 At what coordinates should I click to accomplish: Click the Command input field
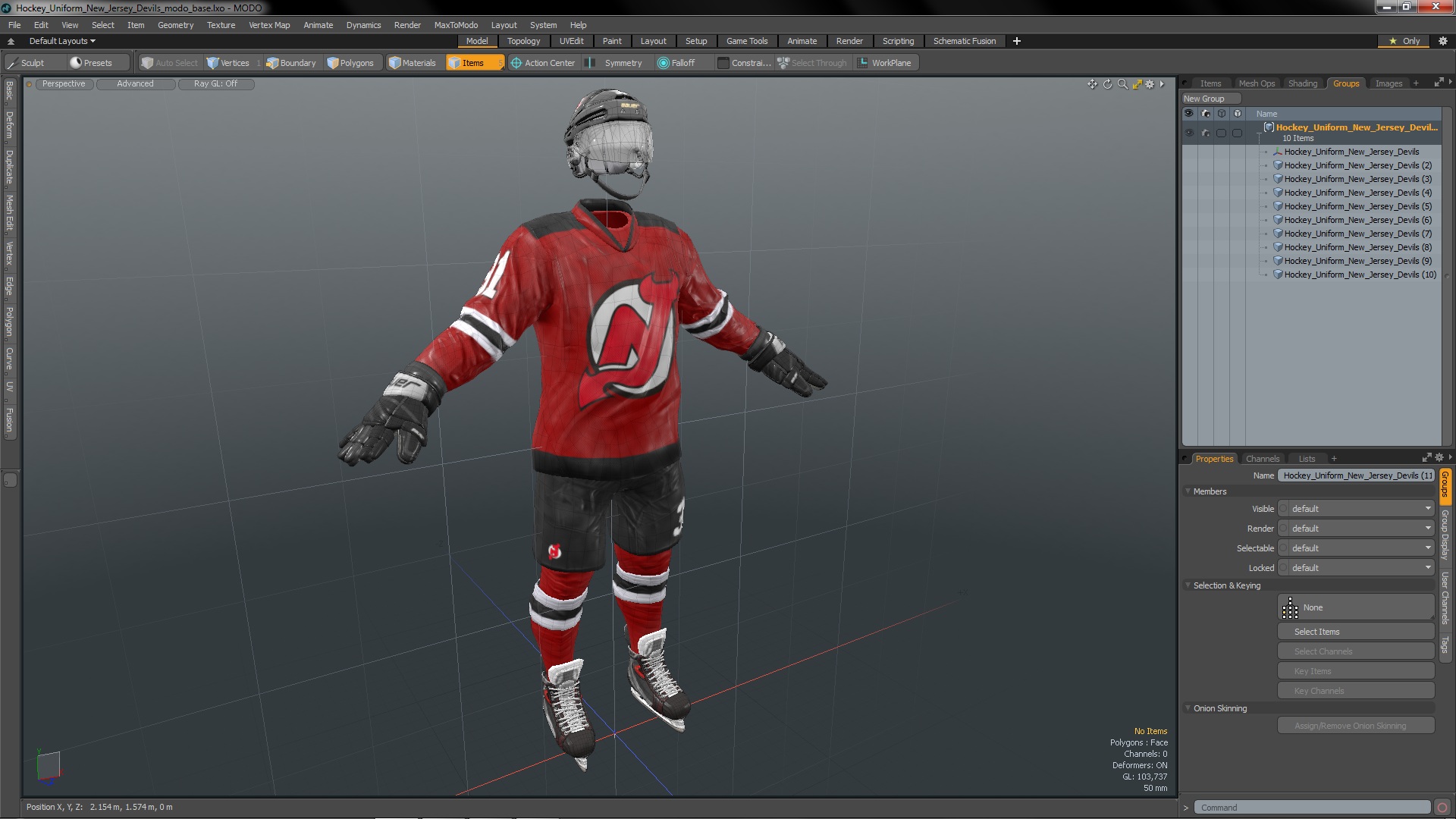click(1312, 808)
